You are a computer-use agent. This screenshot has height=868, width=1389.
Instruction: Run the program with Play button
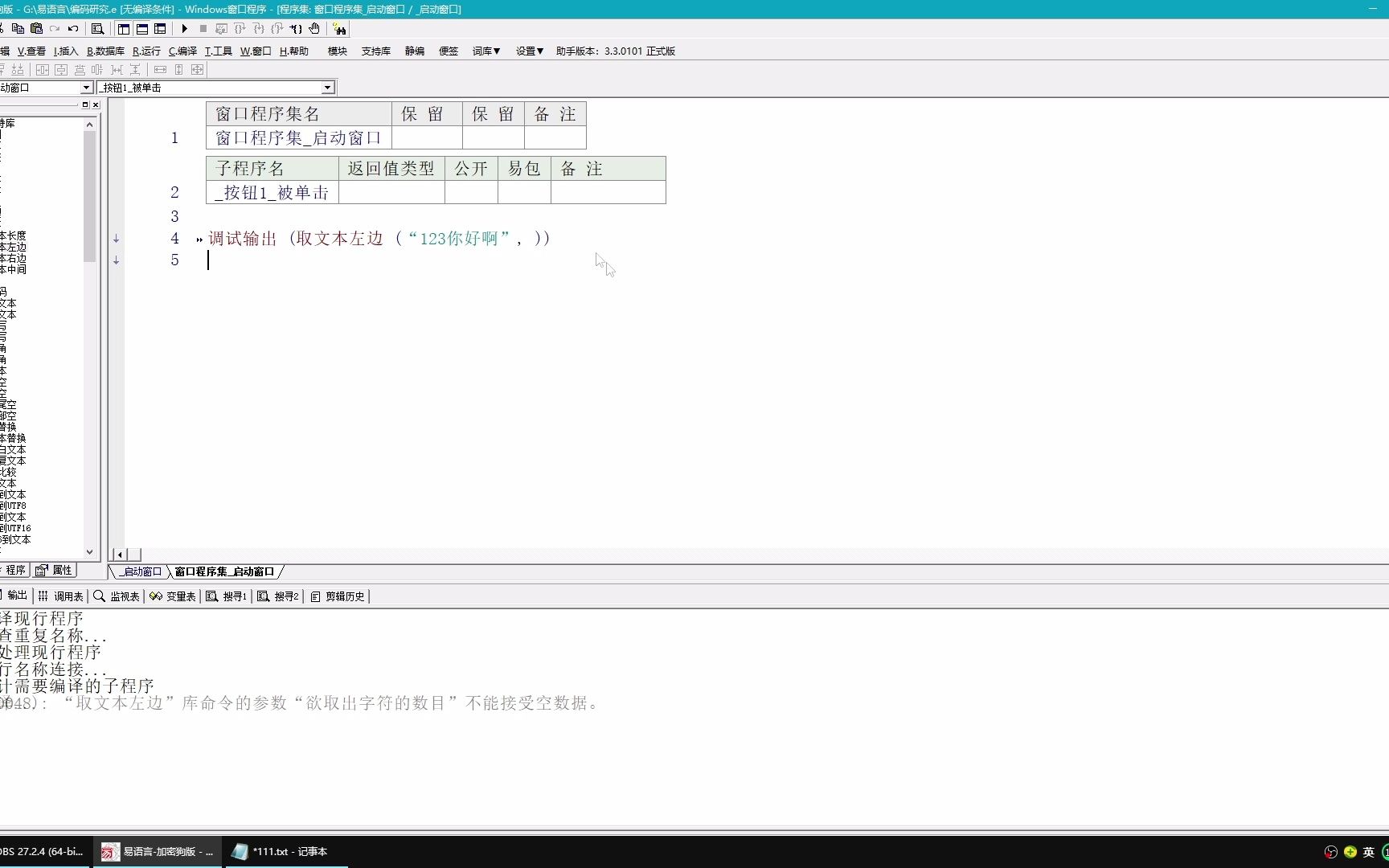pos(184,28)
